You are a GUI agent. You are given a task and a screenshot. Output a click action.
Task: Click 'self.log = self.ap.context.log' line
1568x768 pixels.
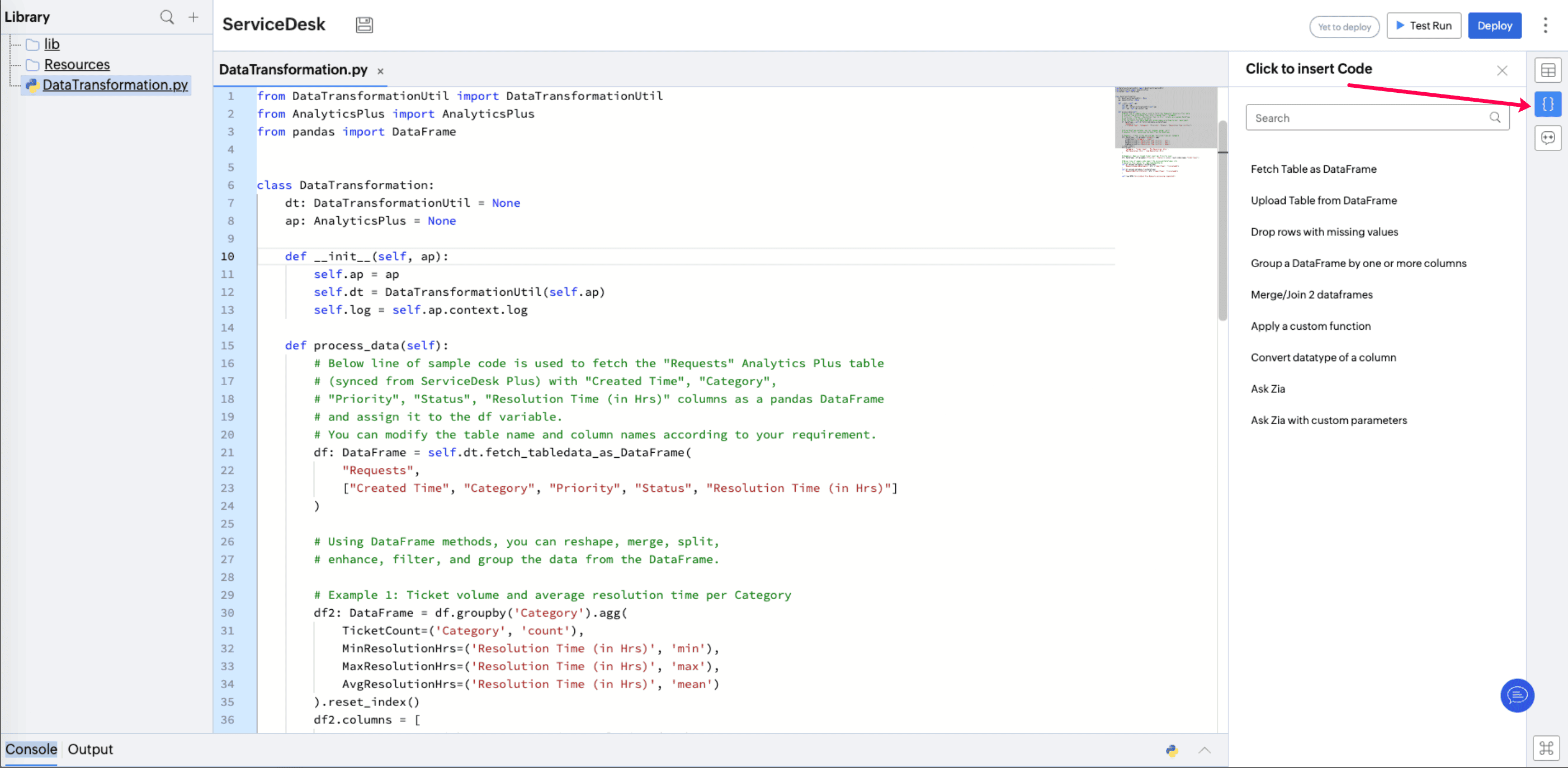pos(421,310)
